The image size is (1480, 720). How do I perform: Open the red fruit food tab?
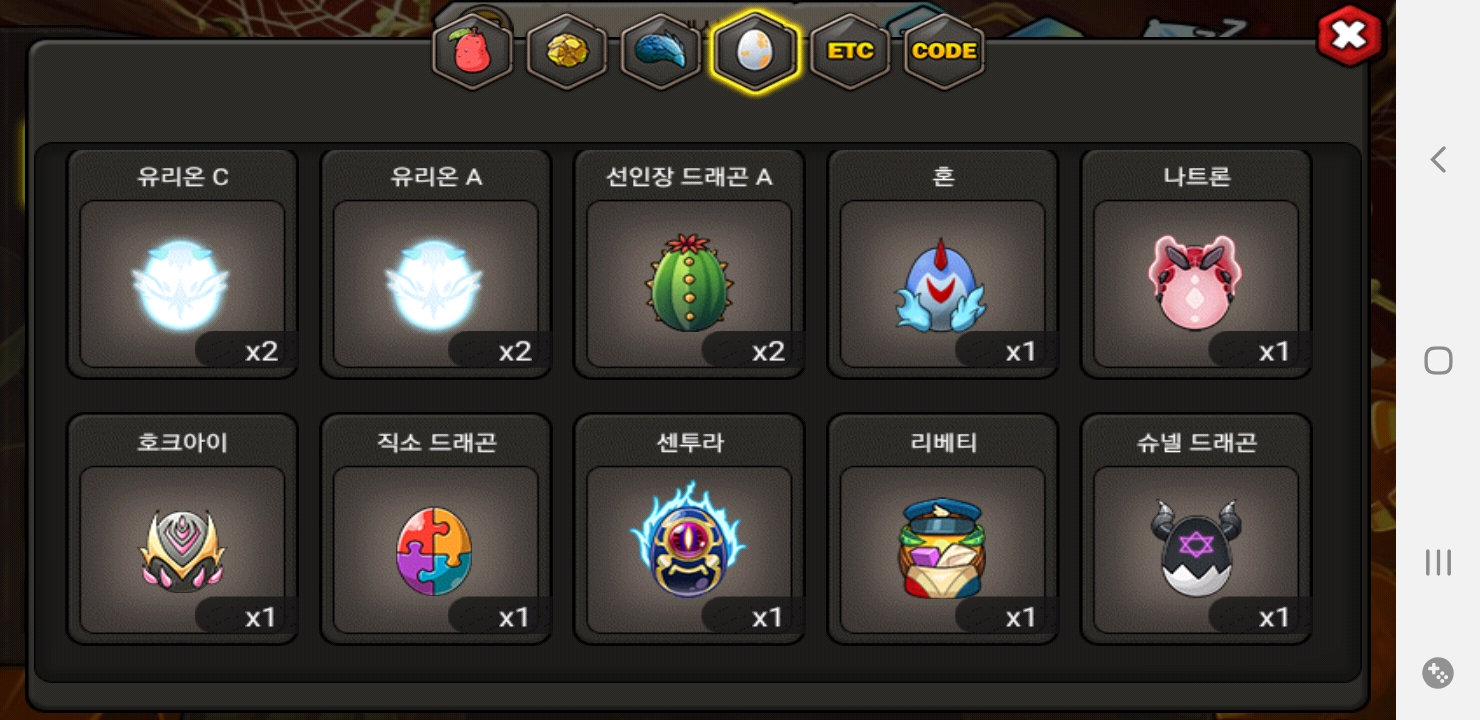[x=472, y=51]
